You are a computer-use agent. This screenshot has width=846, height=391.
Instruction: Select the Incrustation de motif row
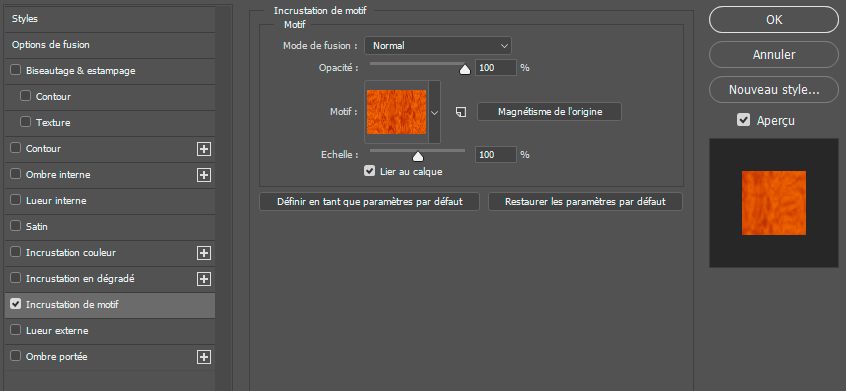pos(110,305)
